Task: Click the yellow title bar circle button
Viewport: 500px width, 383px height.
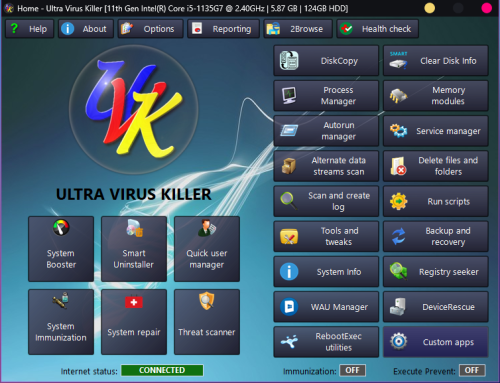Action: click(429, 8)
